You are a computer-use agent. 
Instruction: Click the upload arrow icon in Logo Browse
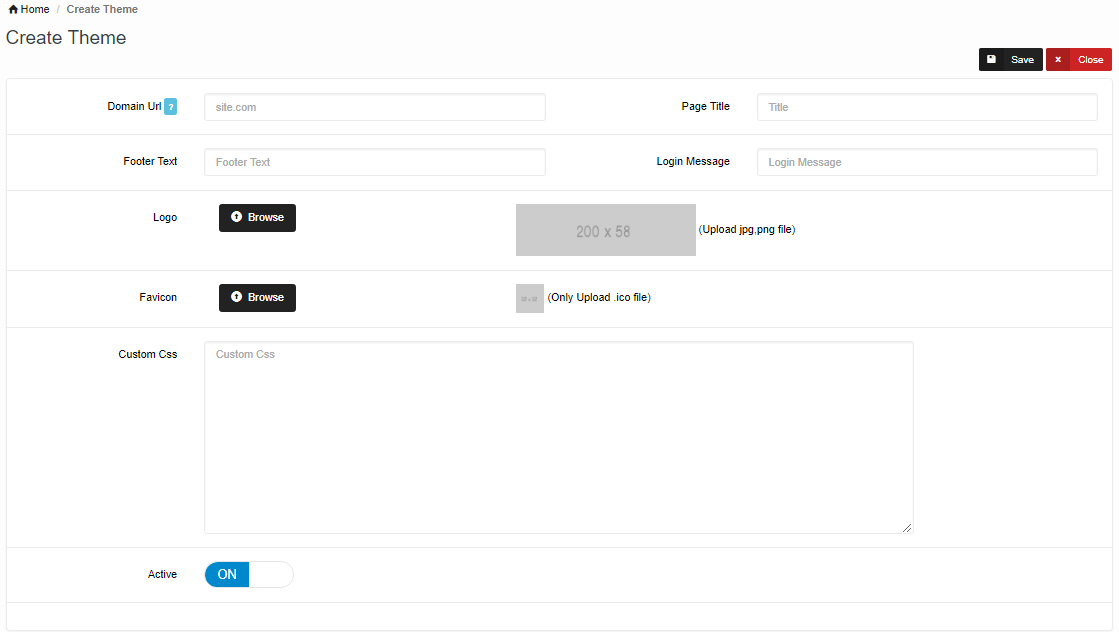pos(236,217)
